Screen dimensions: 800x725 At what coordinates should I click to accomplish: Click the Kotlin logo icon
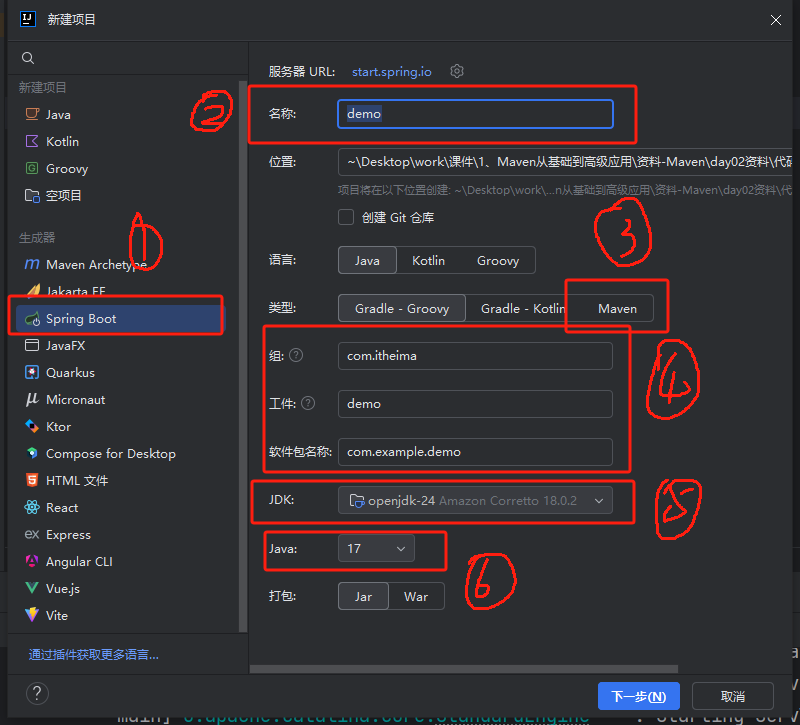click(32, 141)
